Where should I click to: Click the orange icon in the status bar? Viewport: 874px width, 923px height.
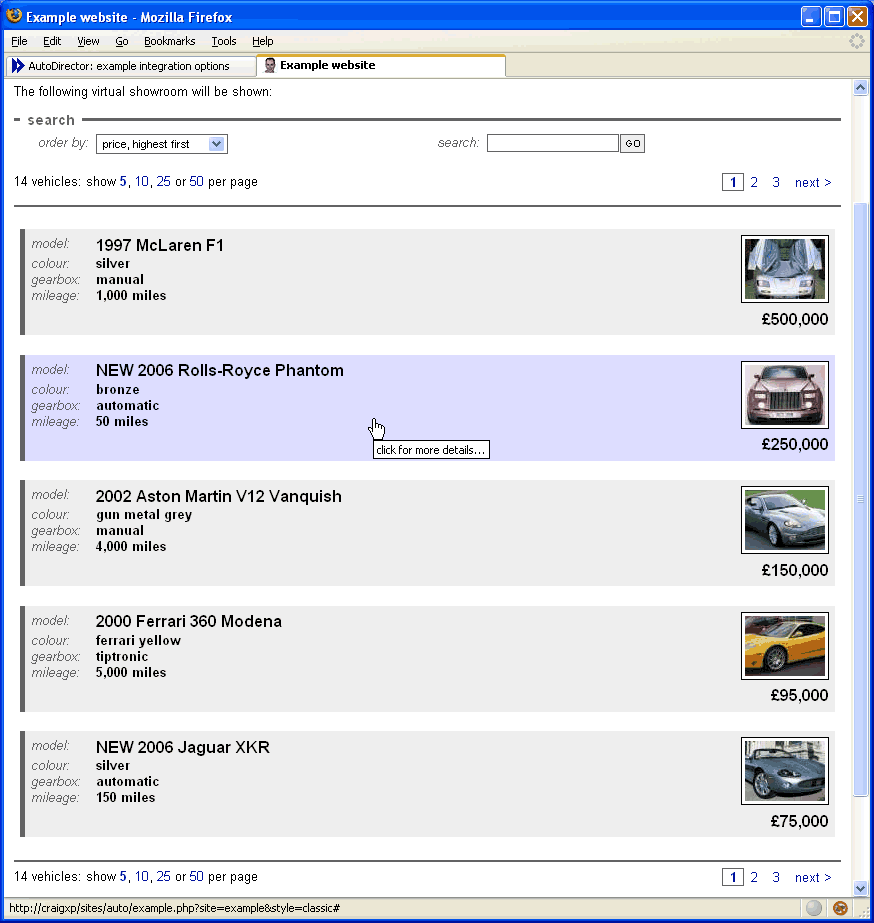click(840, 908)
